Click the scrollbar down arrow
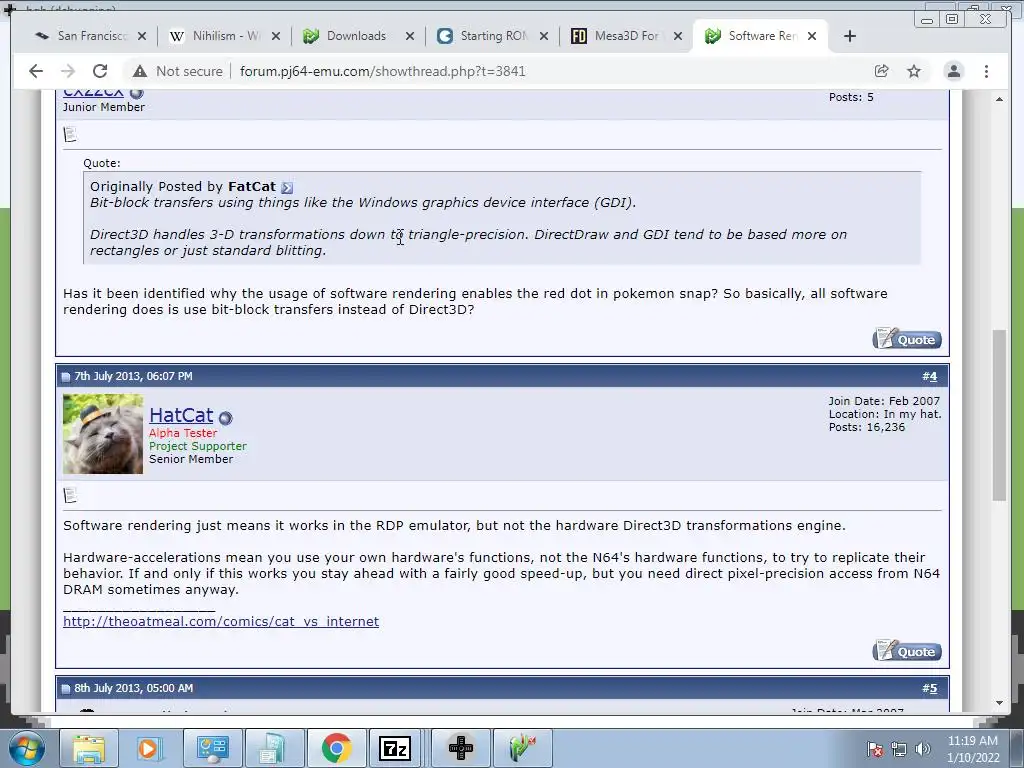This screenshot has width=1024, height=768. click(x=999, y=703)
